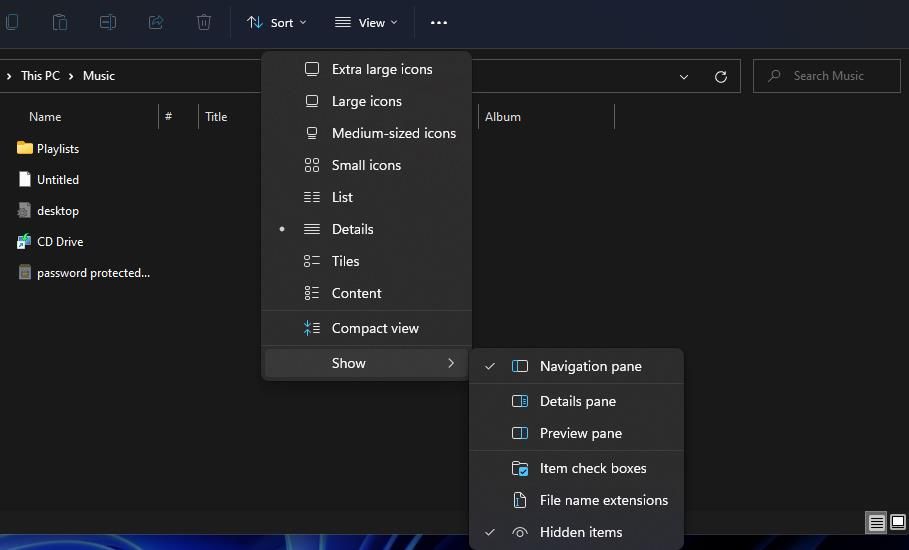Screen dimensions: 909x550
Task: Enable Item check boxes option
Action: 592,468
